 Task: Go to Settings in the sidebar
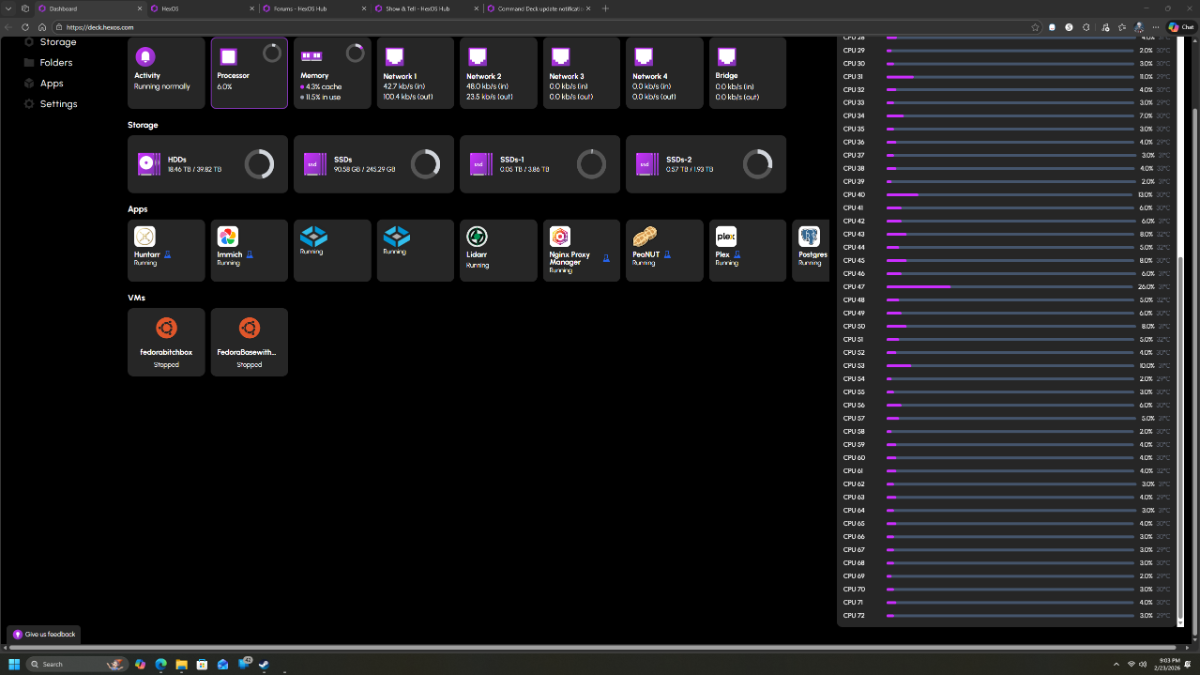point(58,104)
